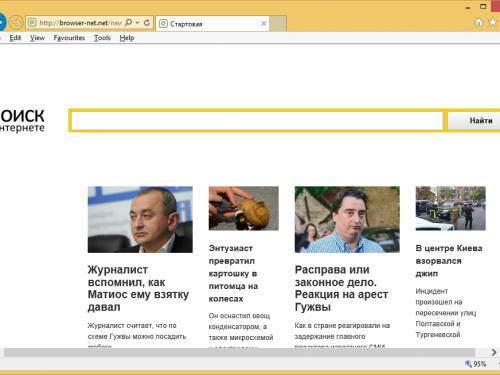Open the Матиос press conference photo
Image resolution: width=500 pixels, height=375 pixels.
140,219
